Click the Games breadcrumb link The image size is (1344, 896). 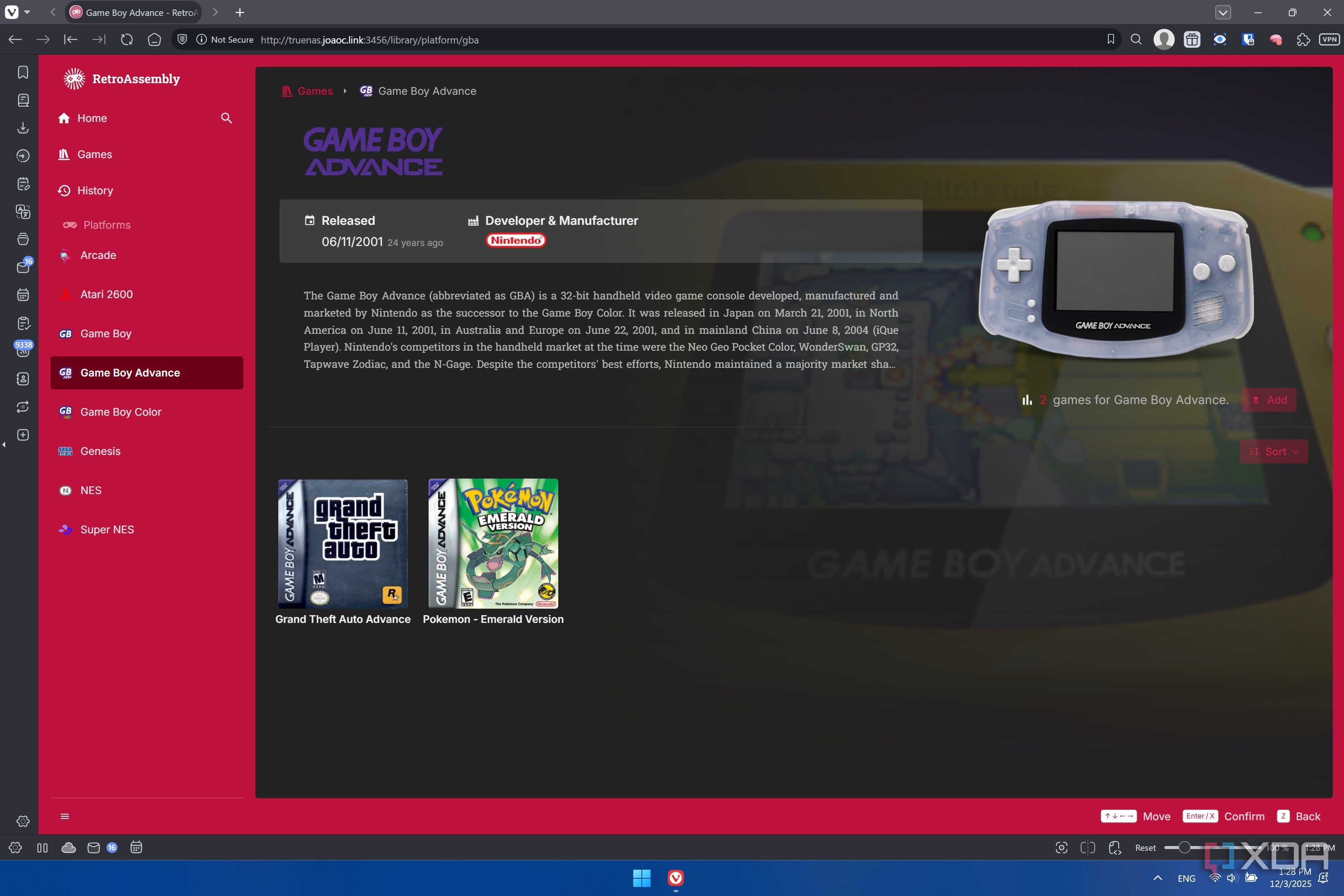[x=308, y=91]
